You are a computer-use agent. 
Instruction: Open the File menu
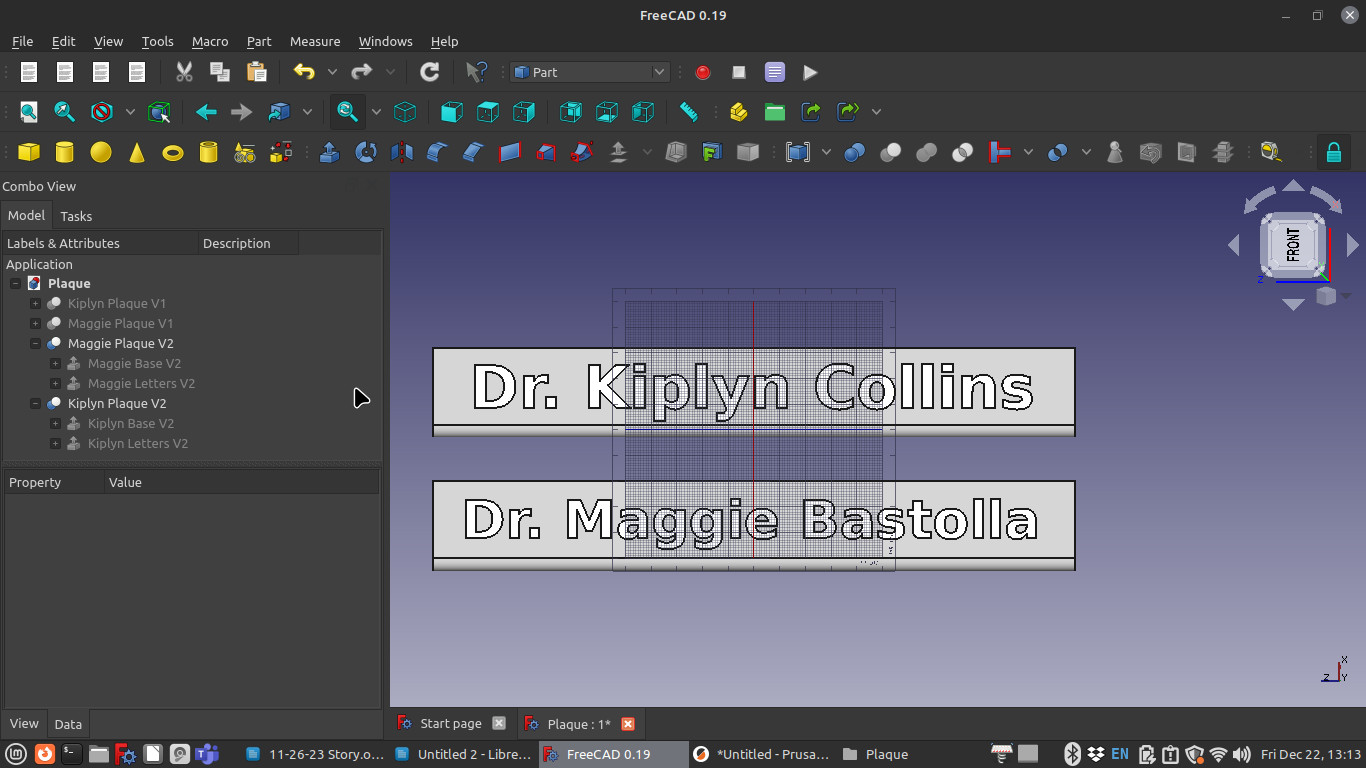22,41
